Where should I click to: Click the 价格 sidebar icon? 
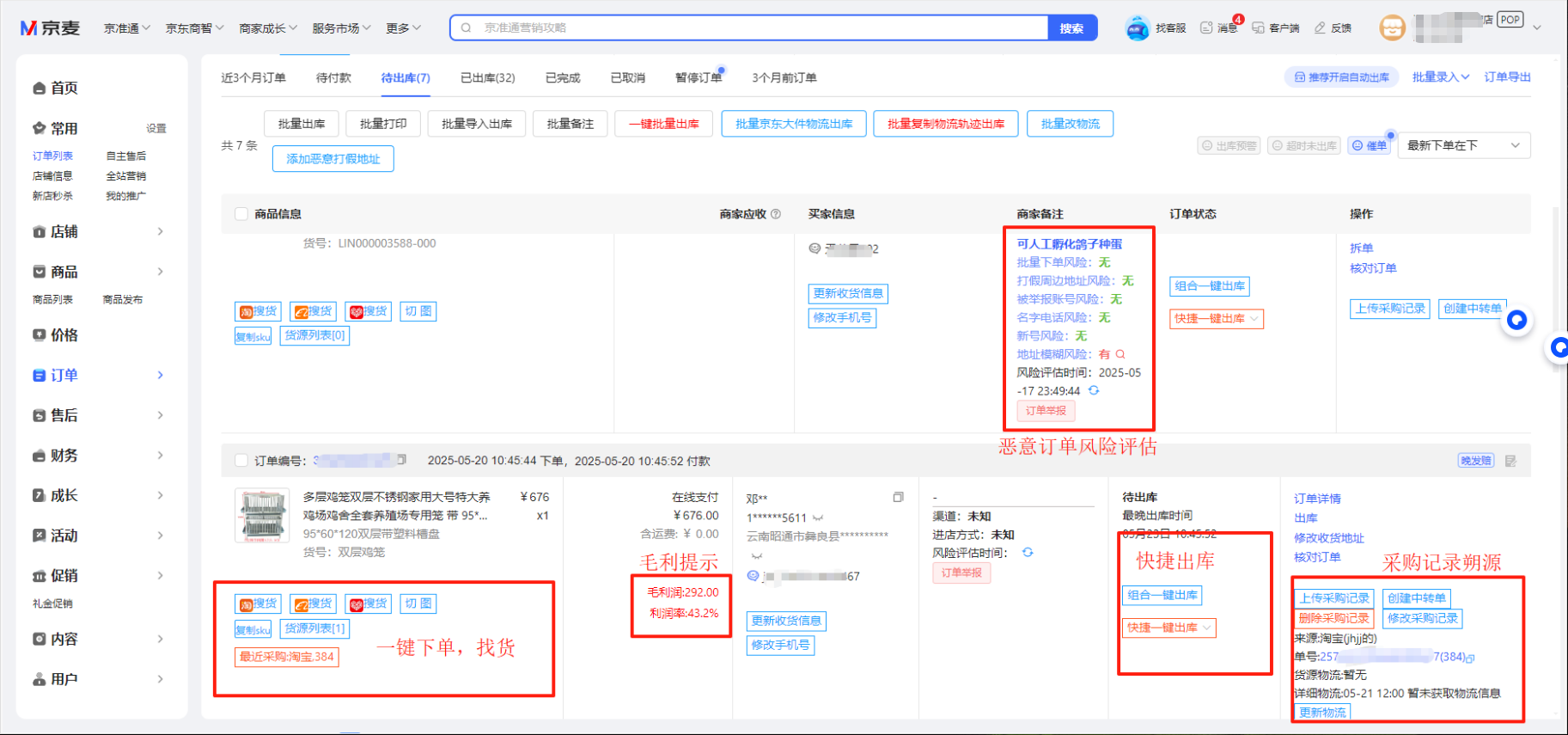pos(39,334)
